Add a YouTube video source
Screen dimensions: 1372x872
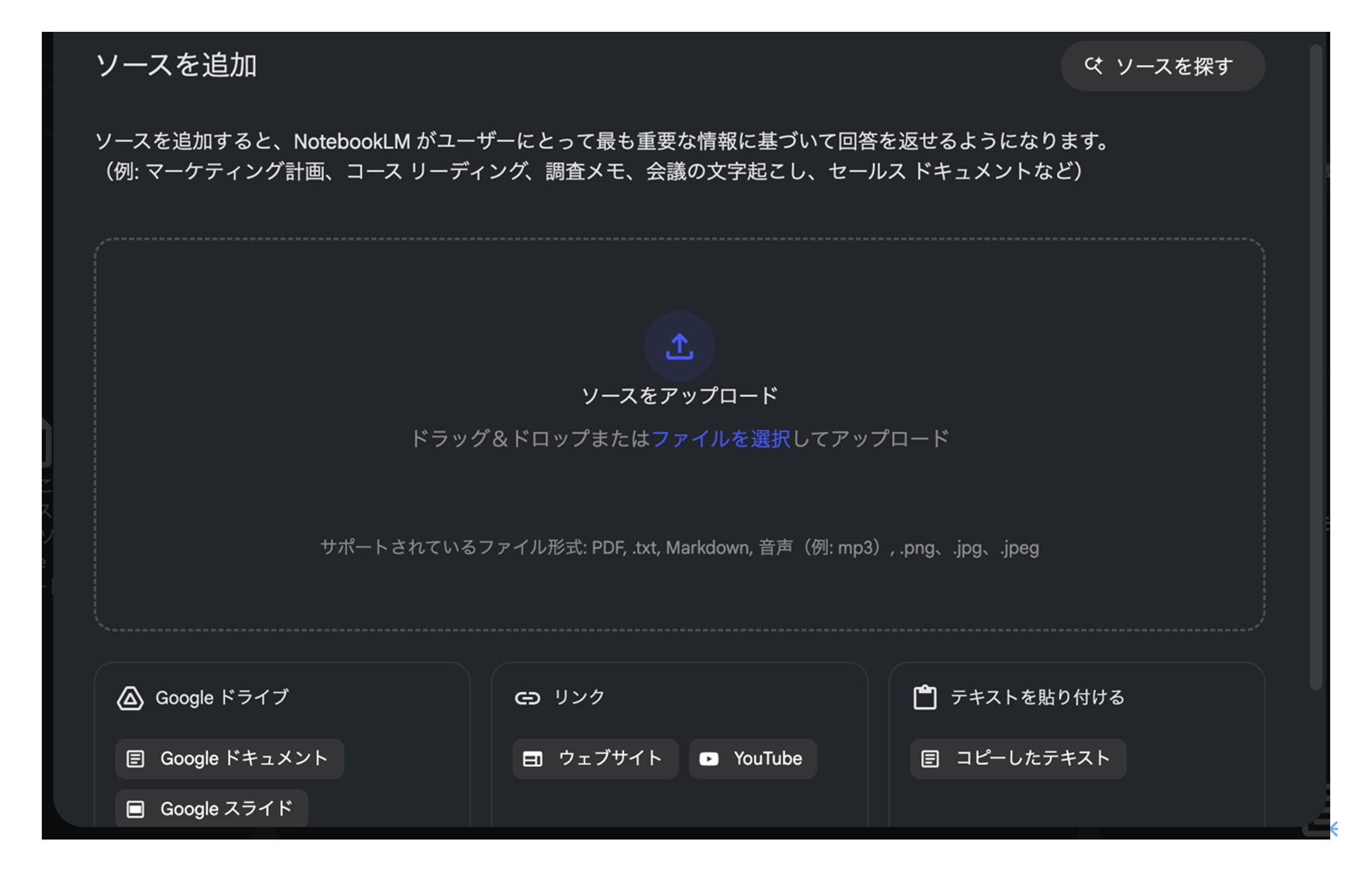point(753,758)
